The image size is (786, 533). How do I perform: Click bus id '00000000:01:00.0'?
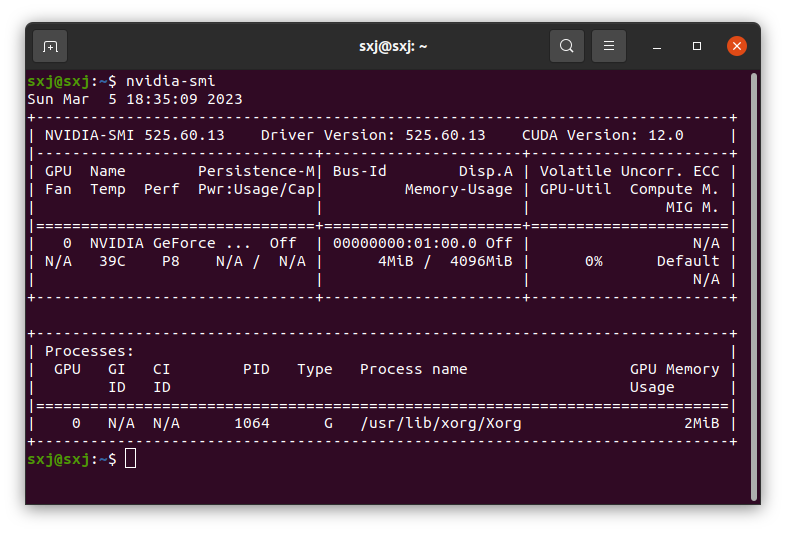(x=405, y=244)
